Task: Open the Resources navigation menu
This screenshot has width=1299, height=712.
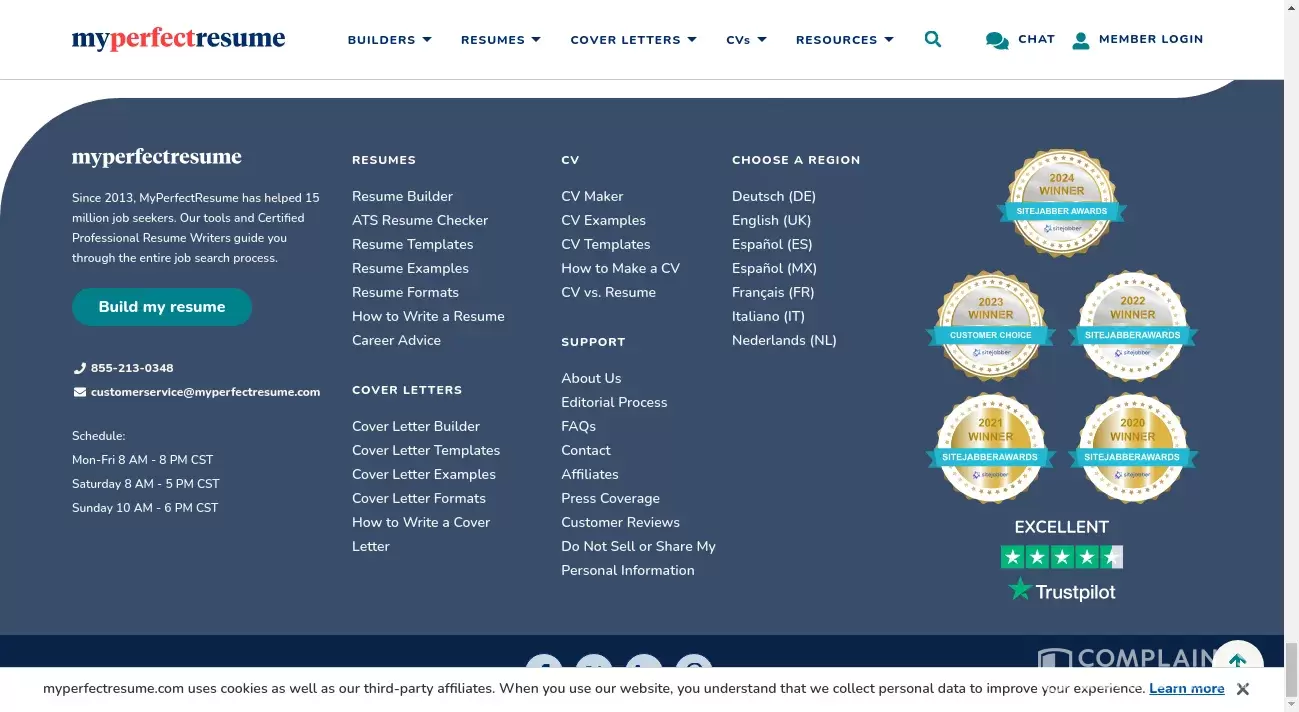Action: [x=844, y=40]
